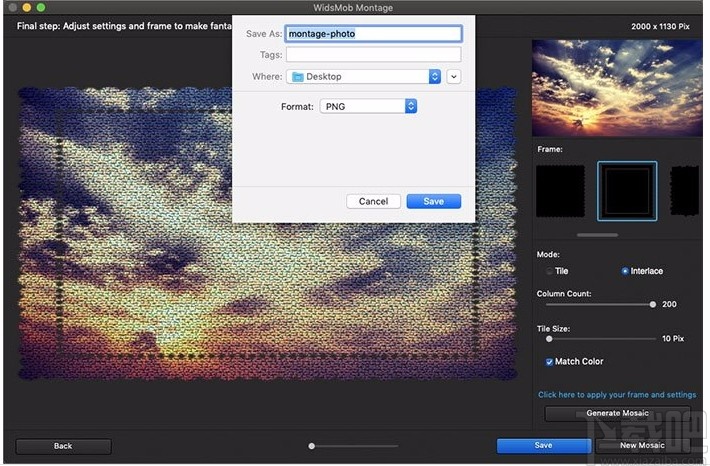Cancel the save dialog
This screenshot has width=710, height=466.
pyautogui.click(x=373, y=202)
